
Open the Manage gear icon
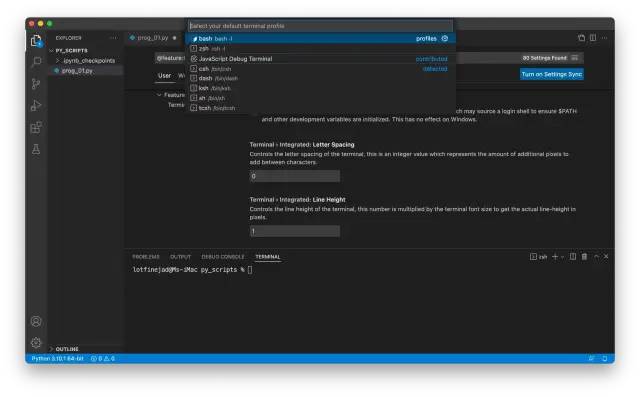pos(36,343)
